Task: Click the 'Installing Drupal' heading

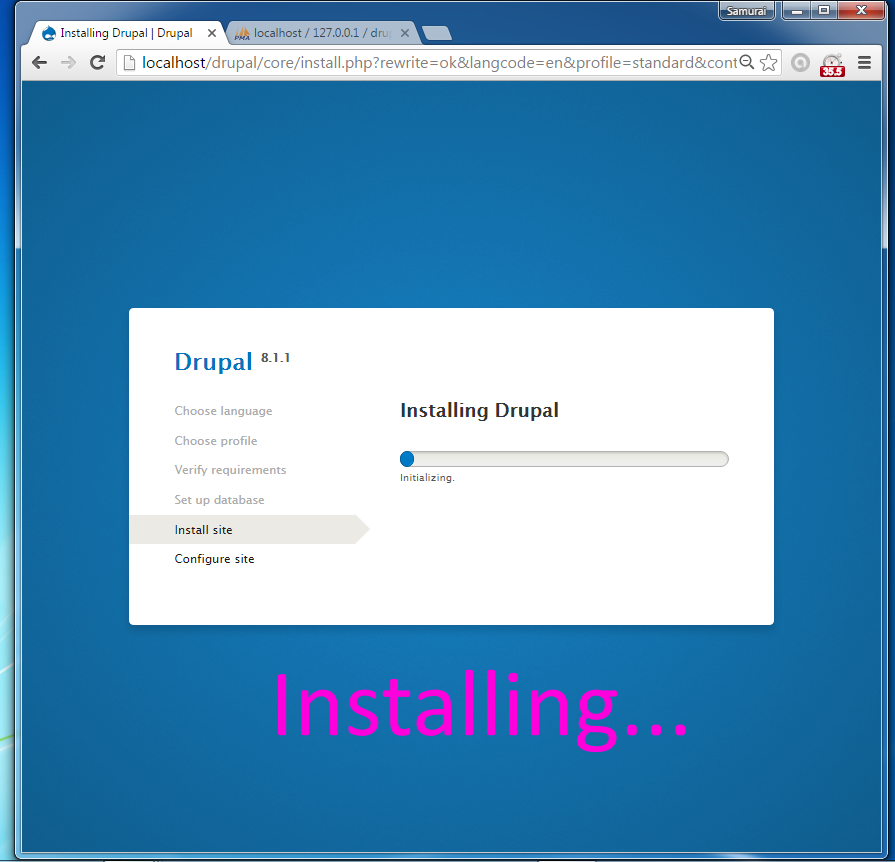Action: [479, 410]
